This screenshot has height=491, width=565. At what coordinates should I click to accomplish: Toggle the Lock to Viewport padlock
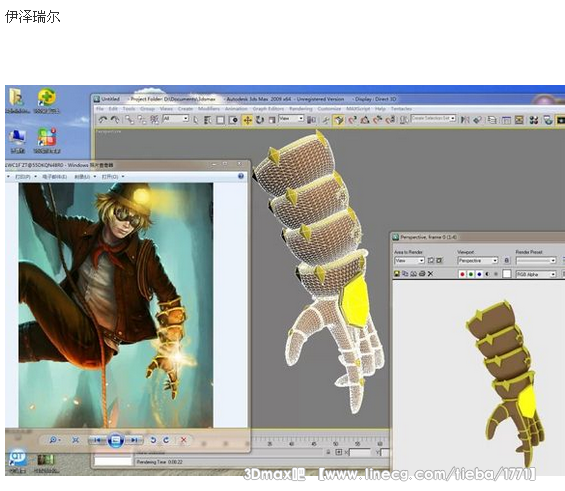pyautogui.click(x=506, y=260)
